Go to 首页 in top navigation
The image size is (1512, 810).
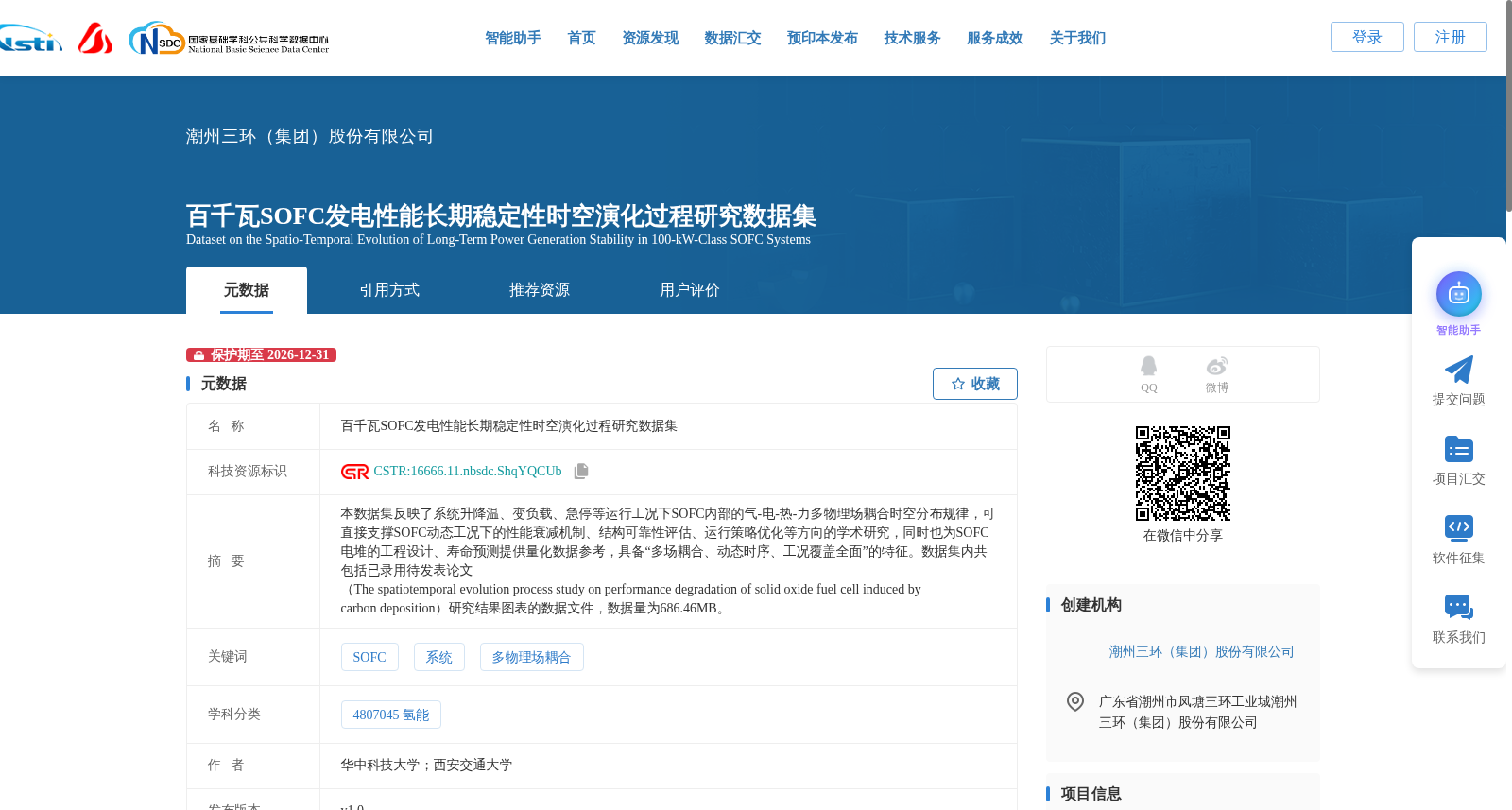coord(581,38)
